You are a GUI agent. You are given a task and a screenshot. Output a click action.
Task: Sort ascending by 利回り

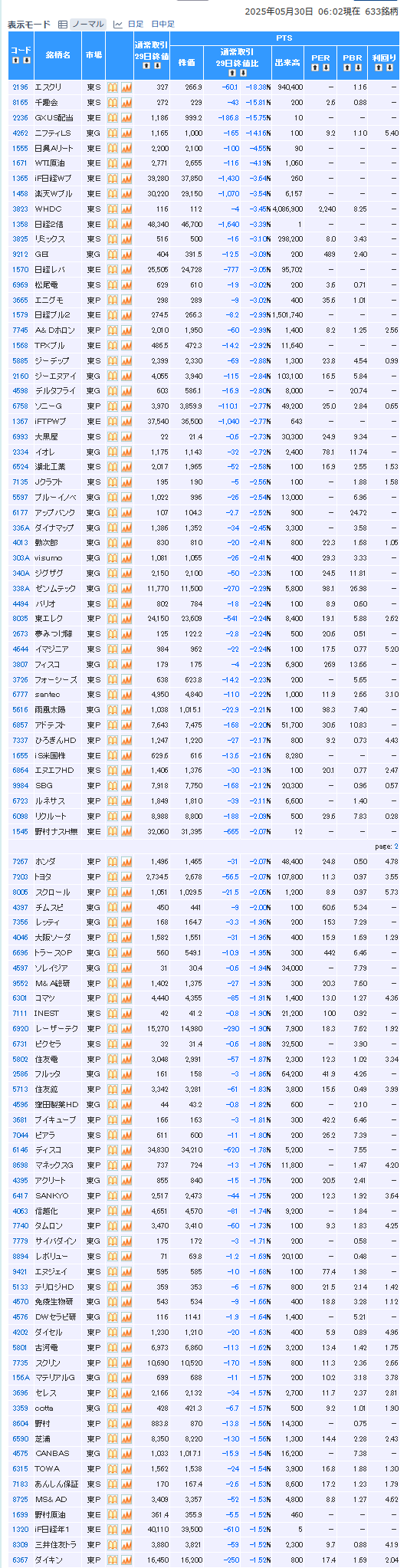tap(378, 67)
